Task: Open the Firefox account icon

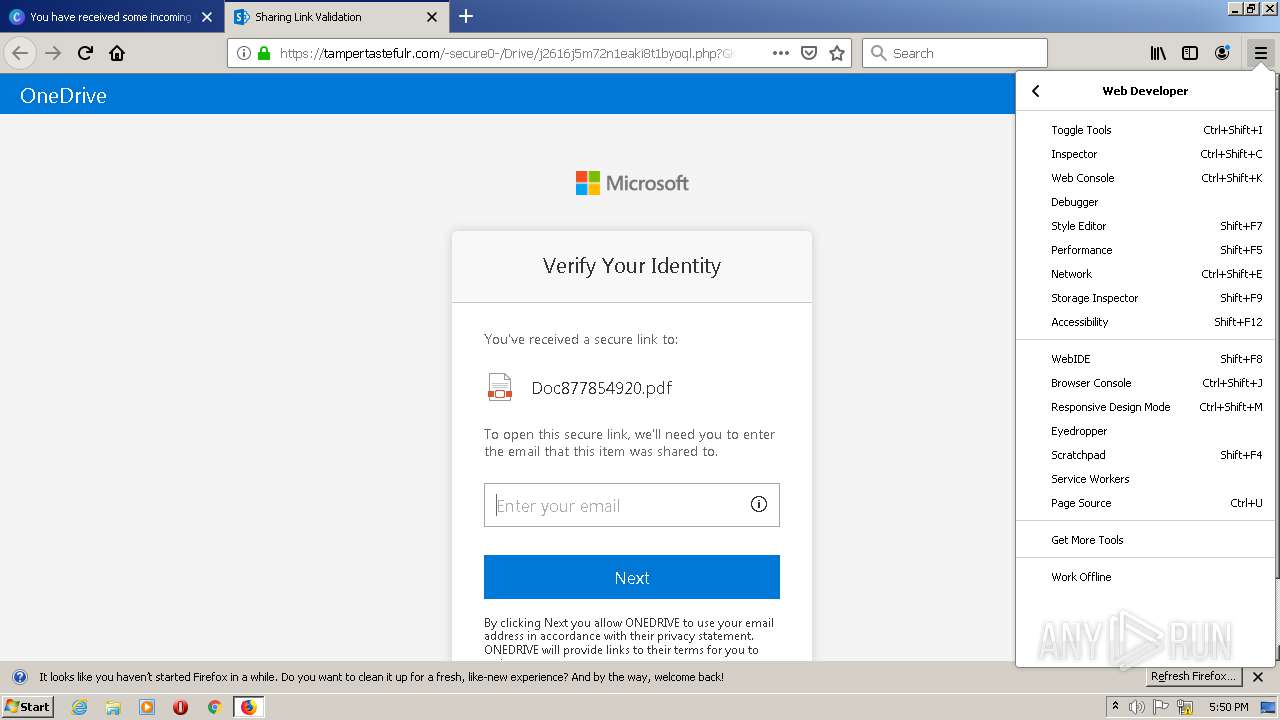Action: (x=1222, y=53)
